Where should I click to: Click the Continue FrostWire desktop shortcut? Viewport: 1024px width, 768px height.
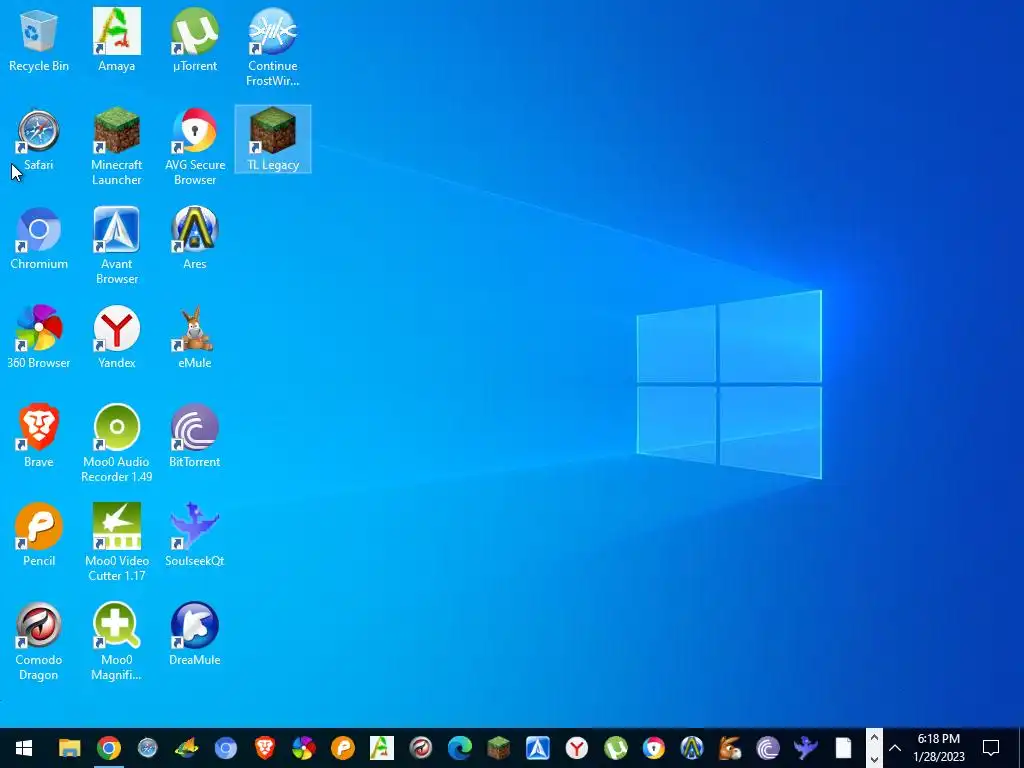pyautogui.click(x=272, y=48)
